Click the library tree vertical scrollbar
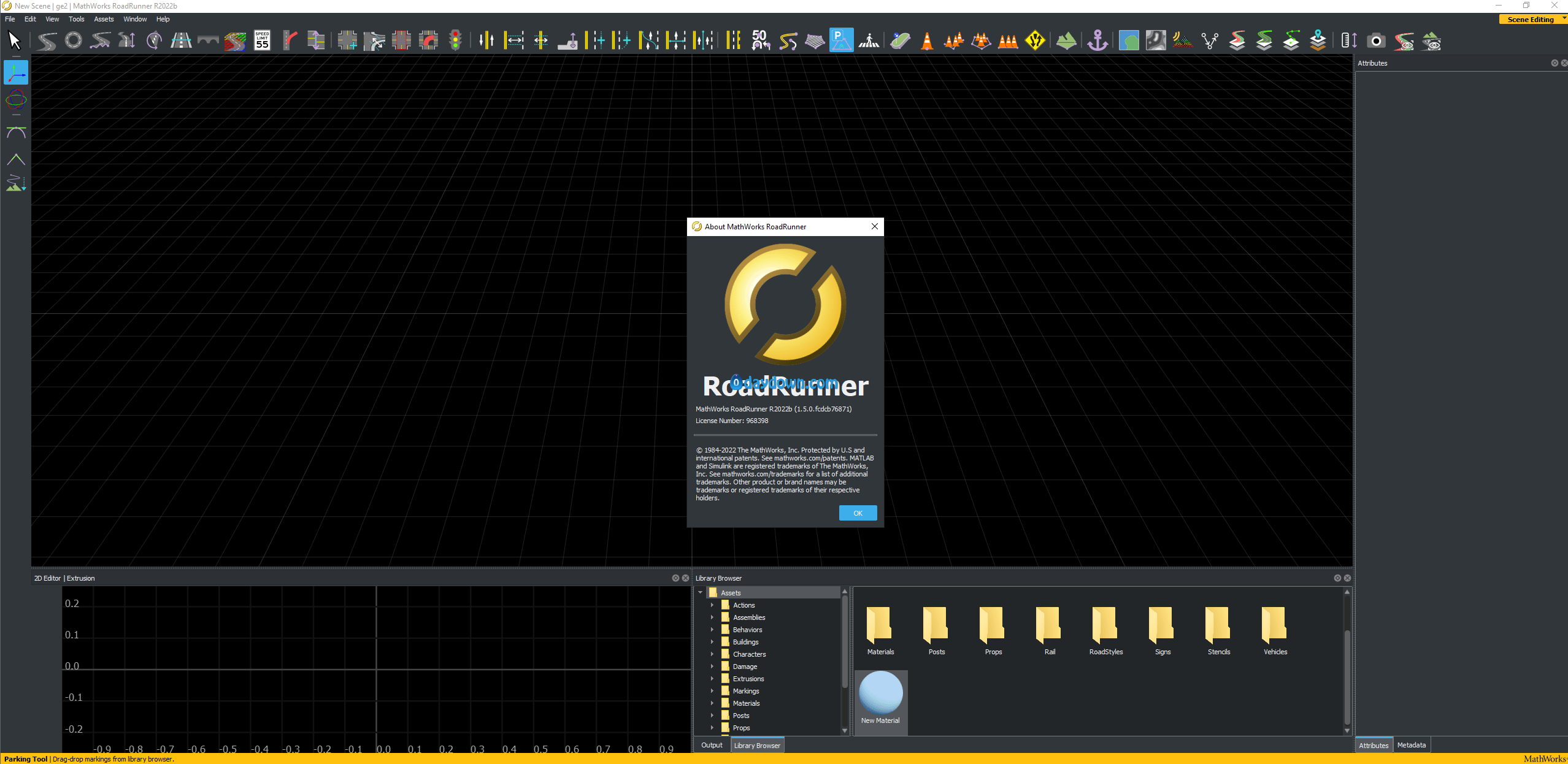Image resolution: width=1568 pixels, height=764 pixels. [x=845, y=641]
